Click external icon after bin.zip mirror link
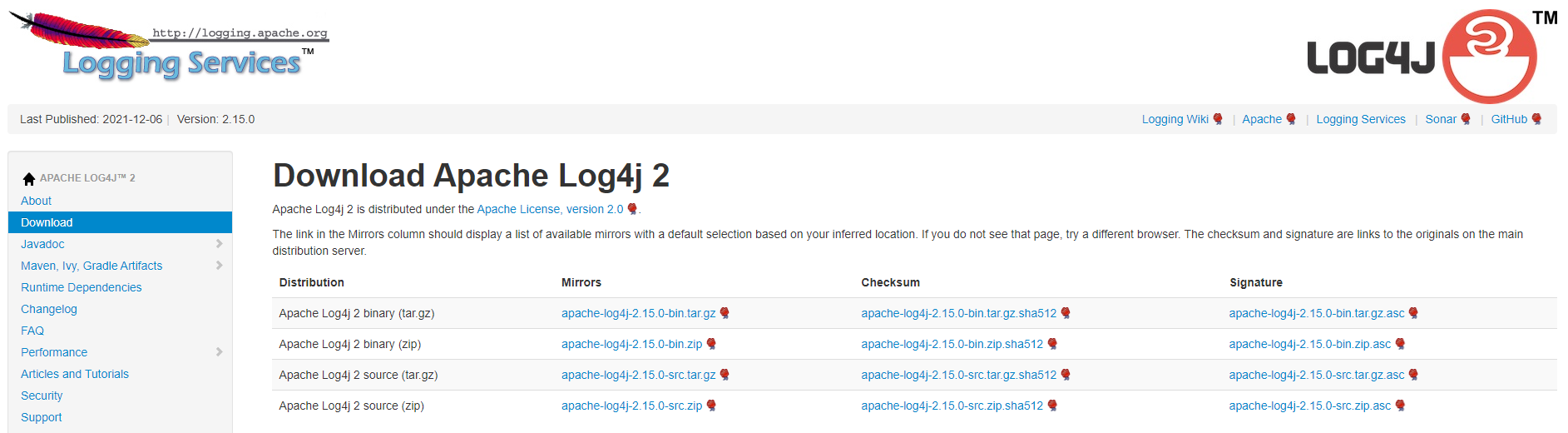 point(711,344)
